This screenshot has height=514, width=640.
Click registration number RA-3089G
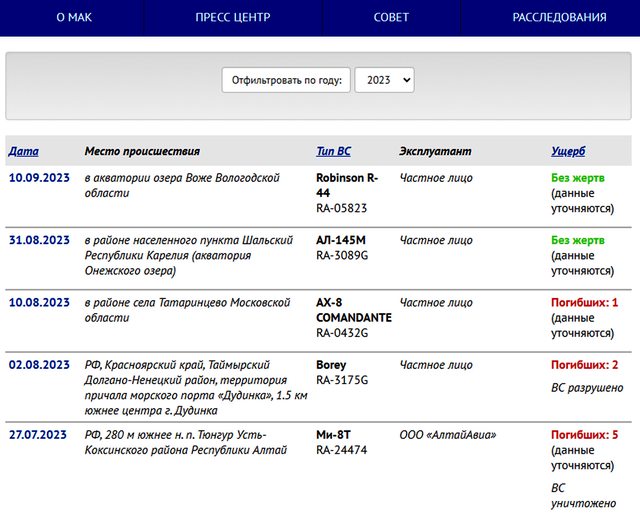[x=342, y=256]
